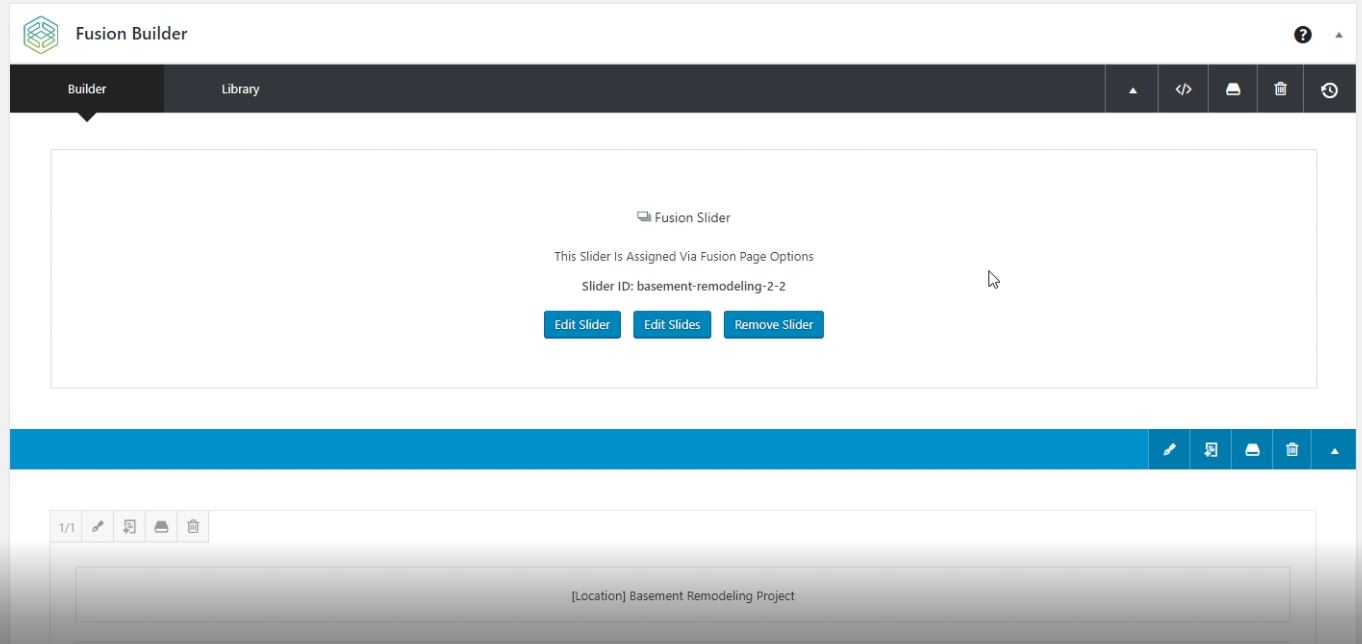This screenshot has width=1362, height=644.
Task: Open the Fusion Builder help question mark
Action: (1302, 35)
